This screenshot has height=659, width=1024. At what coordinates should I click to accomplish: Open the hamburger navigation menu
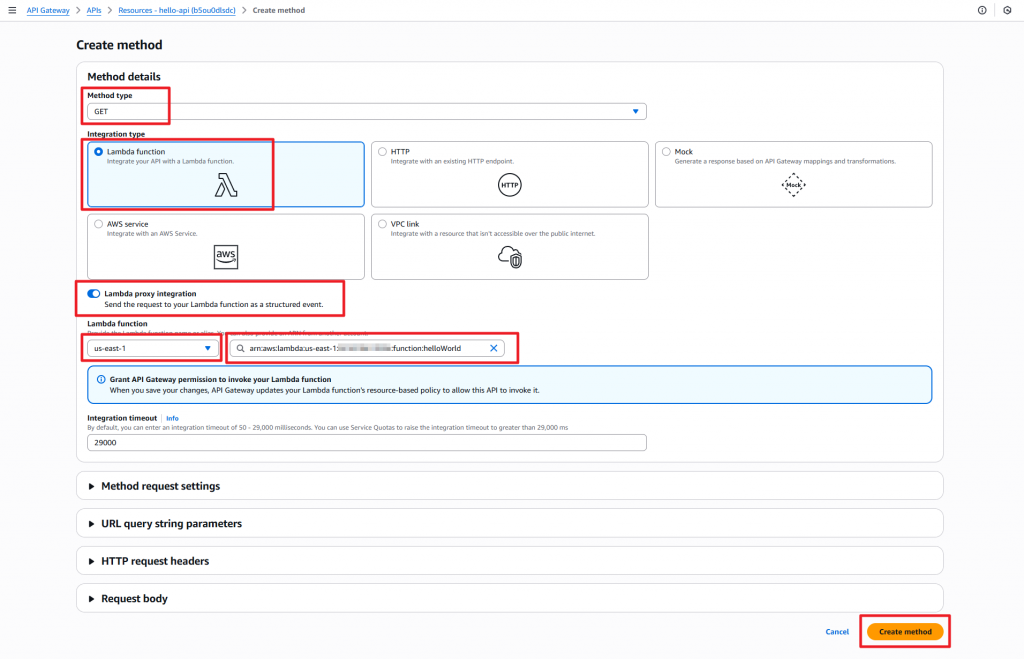pyautogui.click(x=12, y=10)
